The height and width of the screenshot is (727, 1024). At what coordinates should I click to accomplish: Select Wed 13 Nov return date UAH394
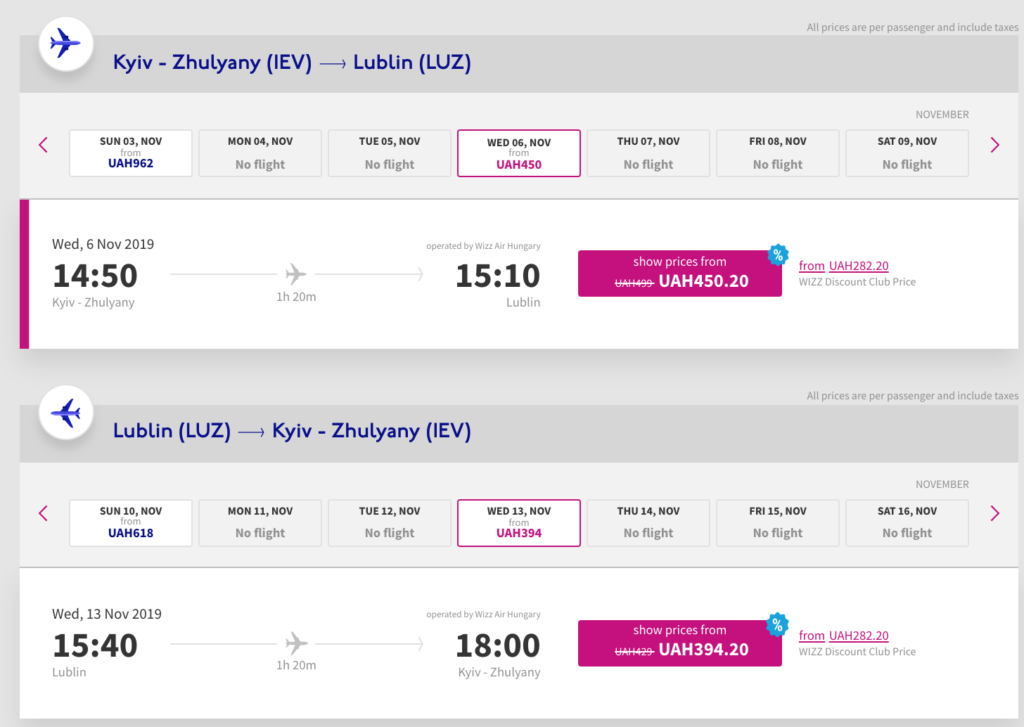(x=519, y=522)
